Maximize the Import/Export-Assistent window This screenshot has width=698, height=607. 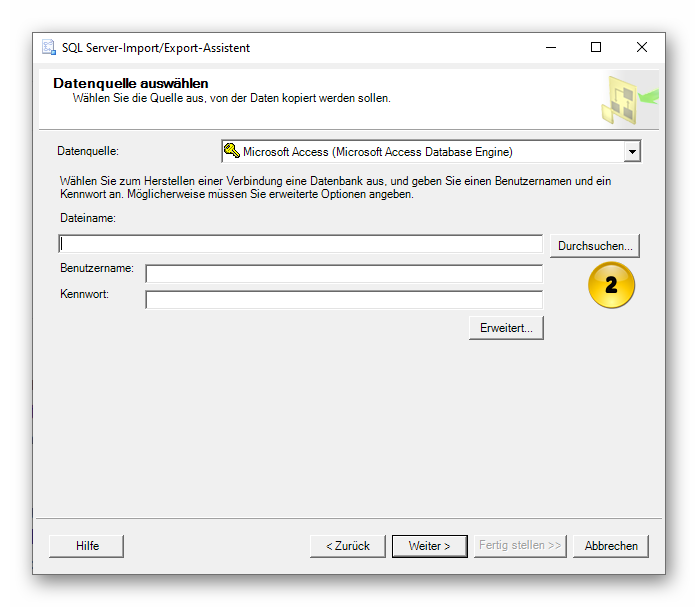point(596,48)
